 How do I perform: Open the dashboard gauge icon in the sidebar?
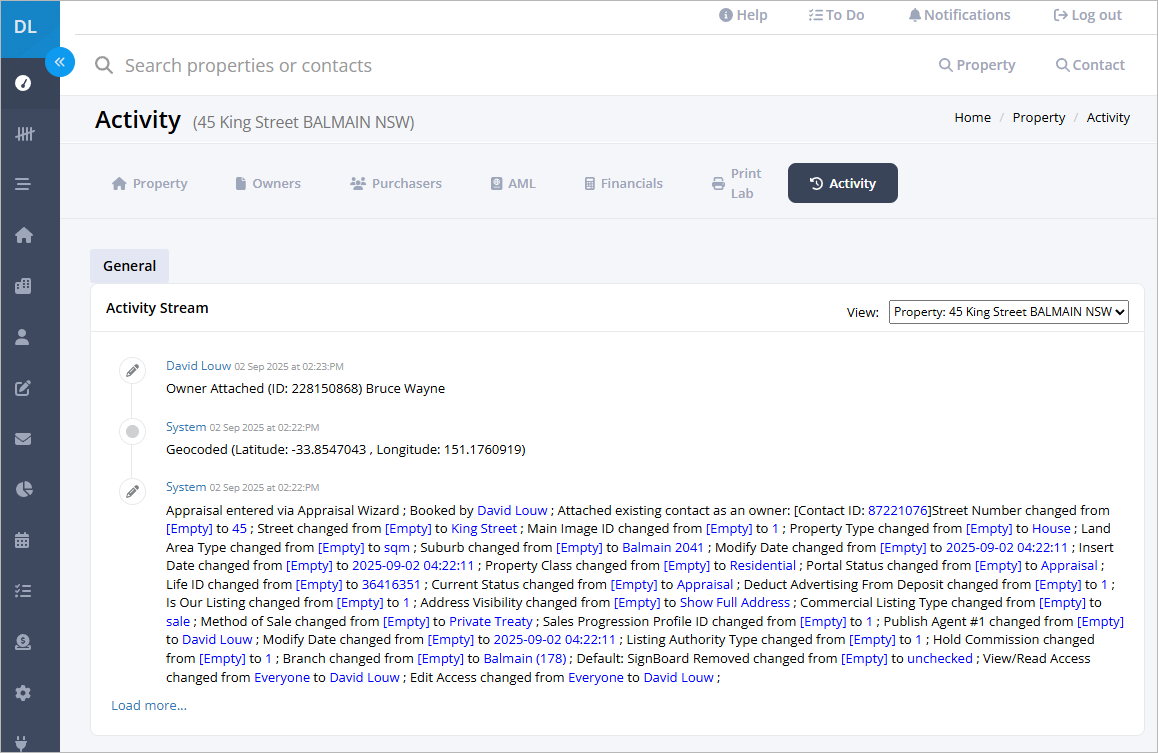click(x=24, y=83)
